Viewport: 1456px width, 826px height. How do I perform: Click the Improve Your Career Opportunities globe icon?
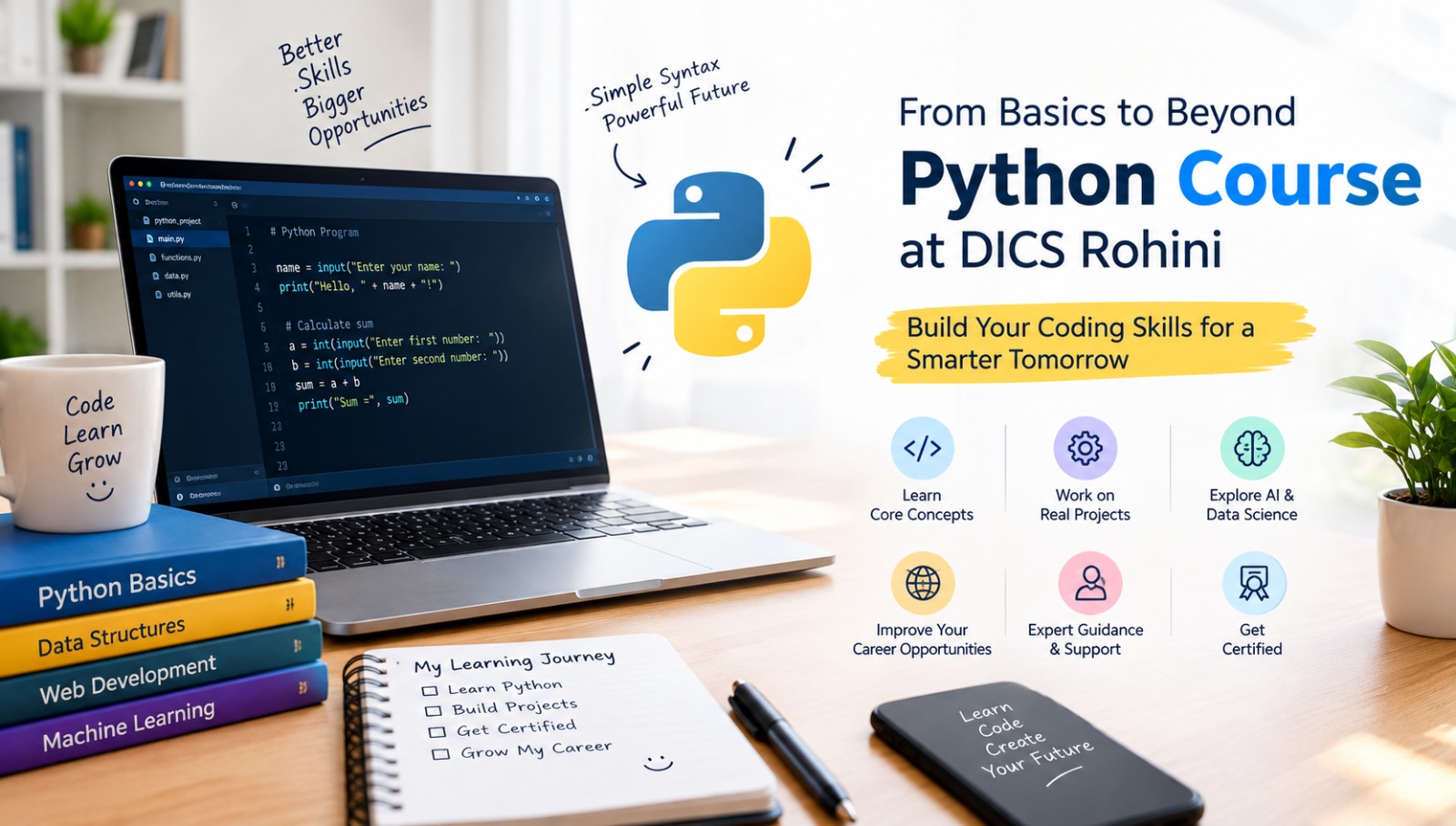pyautogui.click(x=922, y=583)
